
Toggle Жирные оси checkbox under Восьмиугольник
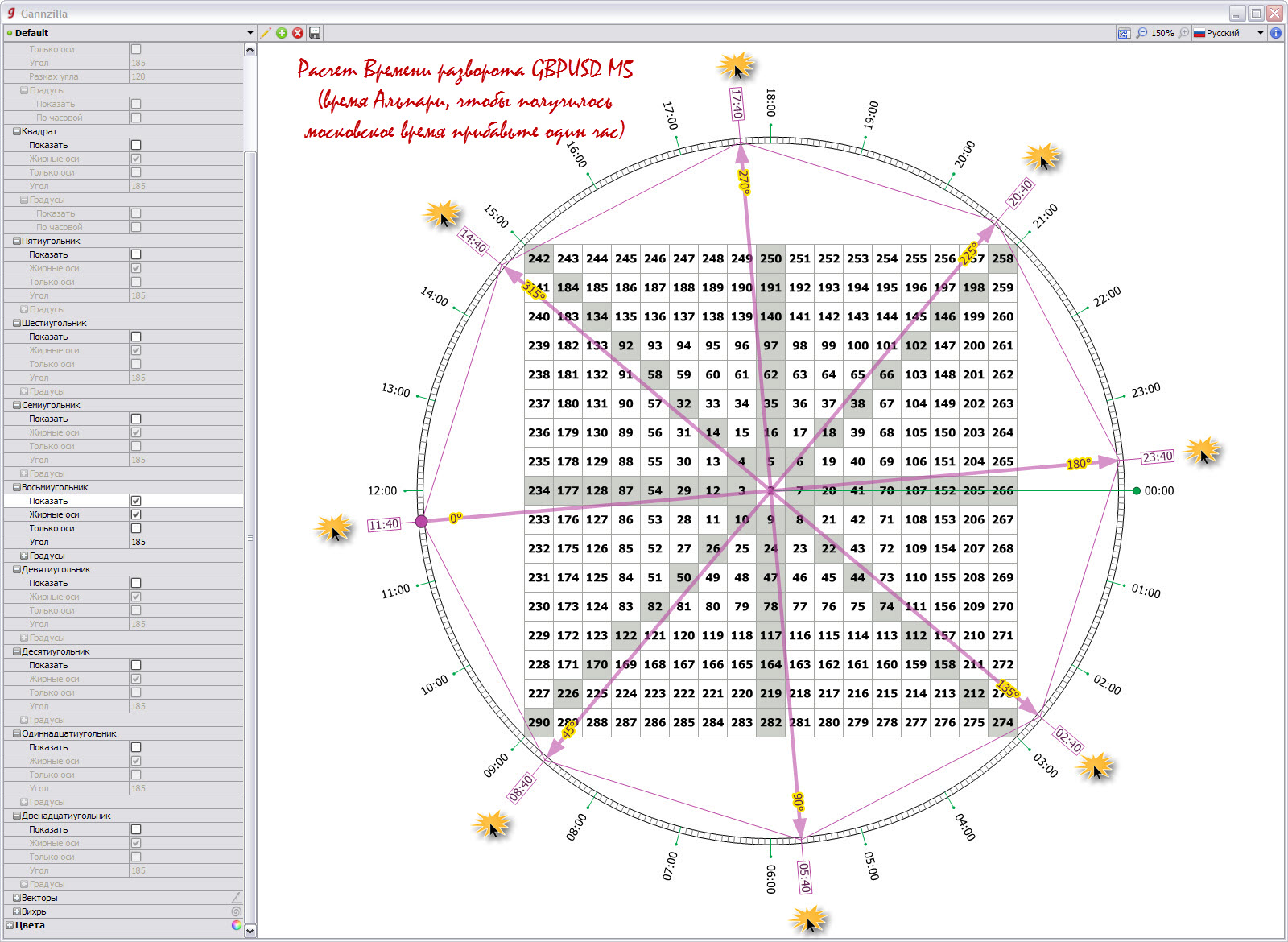pos(136,514)
